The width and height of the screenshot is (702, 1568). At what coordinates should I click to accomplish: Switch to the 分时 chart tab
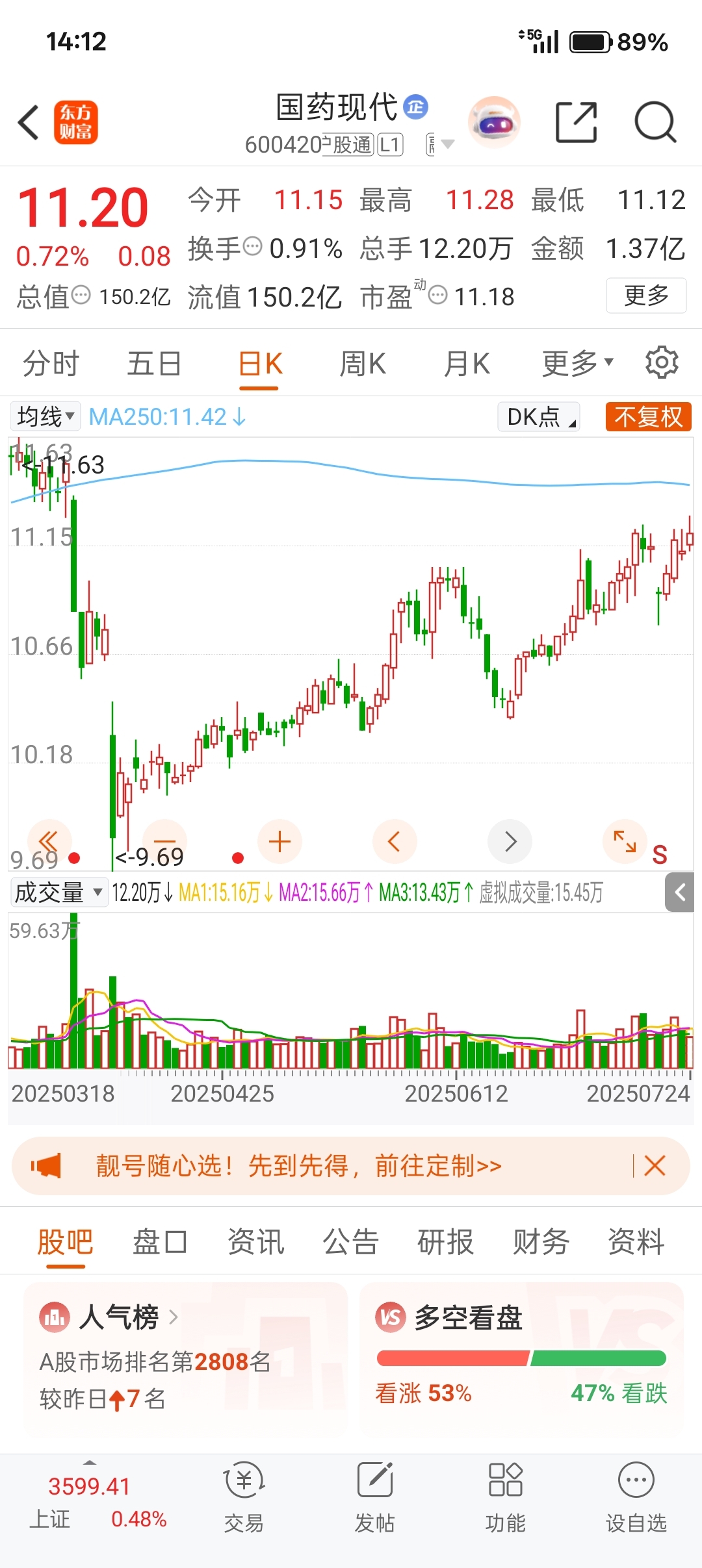click(51, 362)
